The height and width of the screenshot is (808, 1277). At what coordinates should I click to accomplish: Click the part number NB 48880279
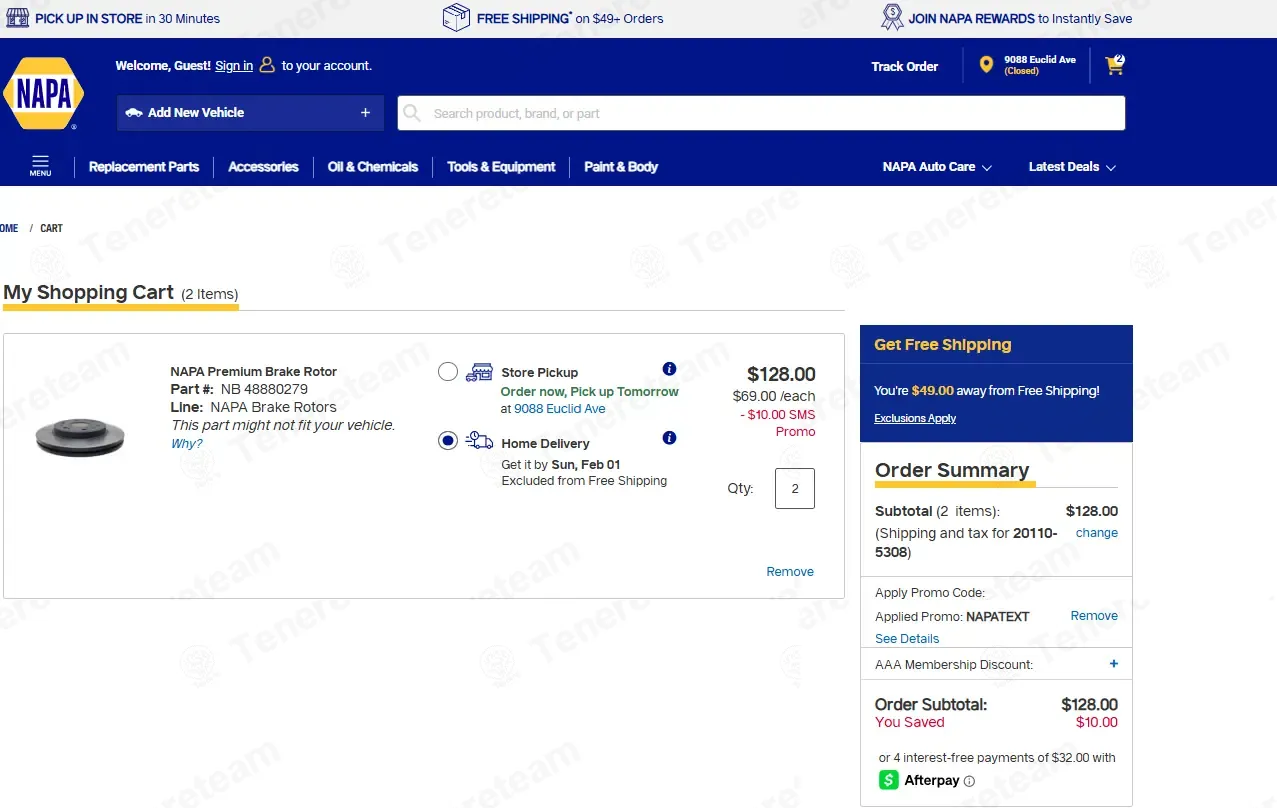[x=264, y=389]
